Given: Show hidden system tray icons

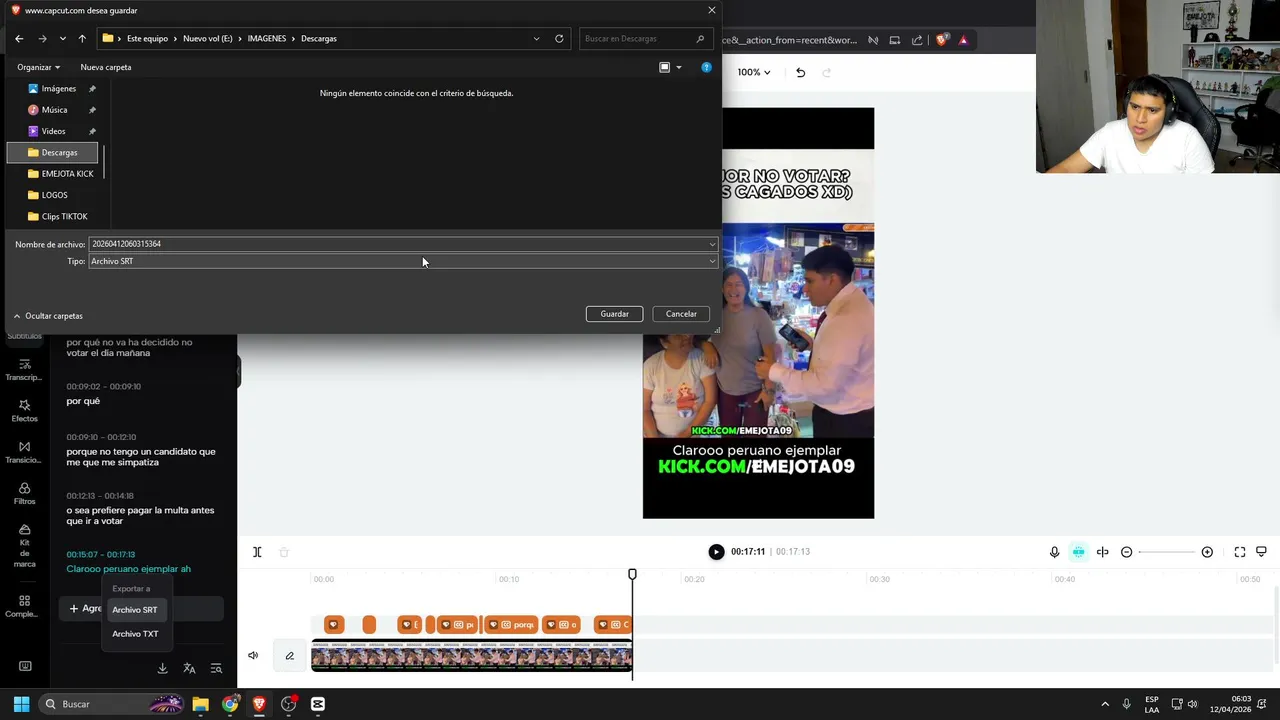Looking at the screenshot, I should pyautogui.click(x=1105, y=704).
